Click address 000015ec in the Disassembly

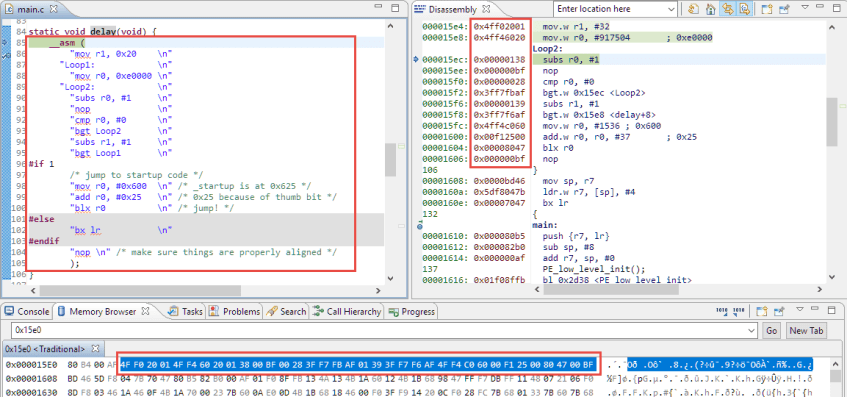point(445,59)
